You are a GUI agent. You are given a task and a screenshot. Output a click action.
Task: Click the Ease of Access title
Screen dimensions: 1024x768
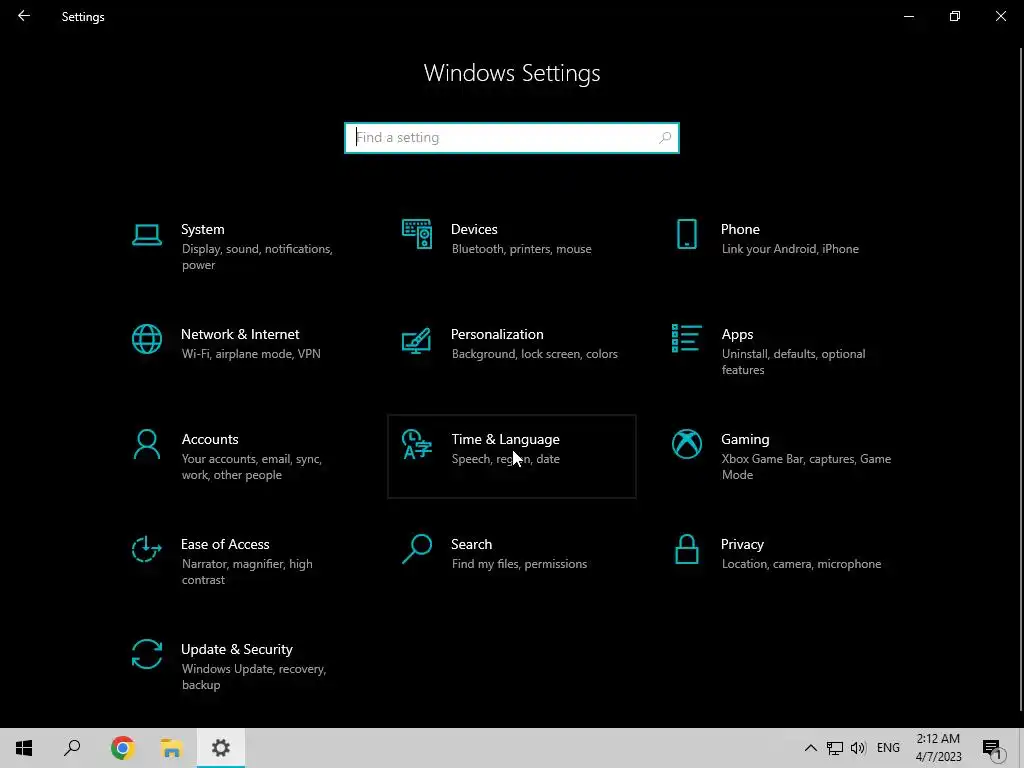[225, 544]
